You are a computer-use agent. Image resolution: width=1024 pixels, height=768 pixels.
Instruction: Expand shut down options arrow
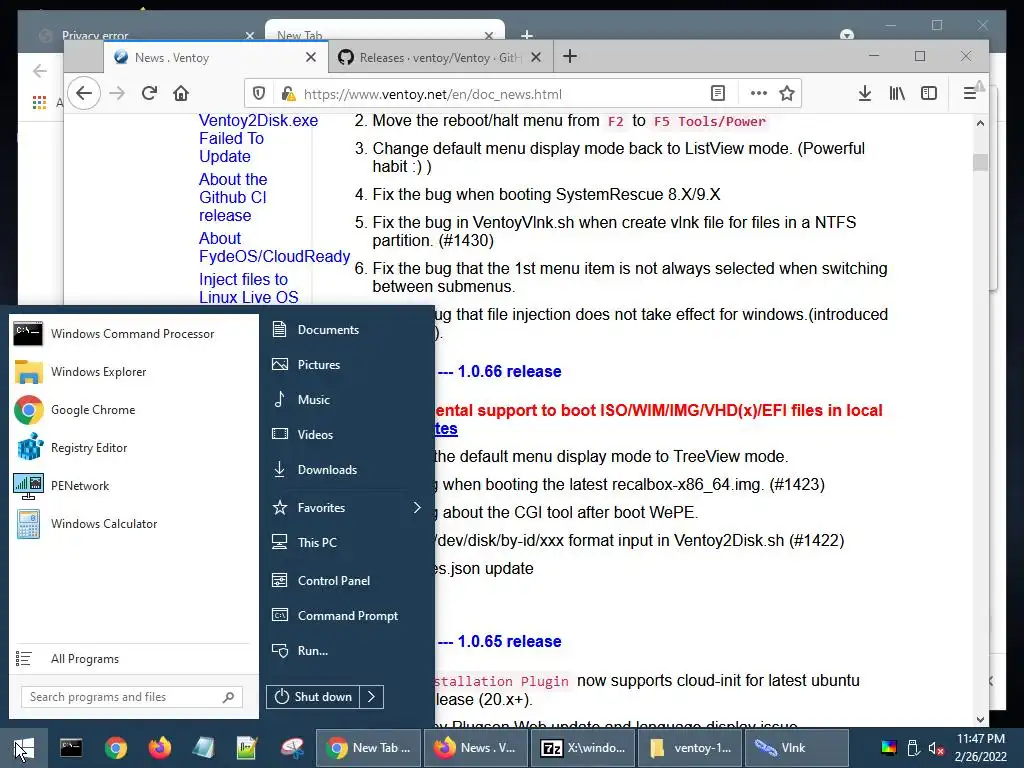click(x=371, y=697)
